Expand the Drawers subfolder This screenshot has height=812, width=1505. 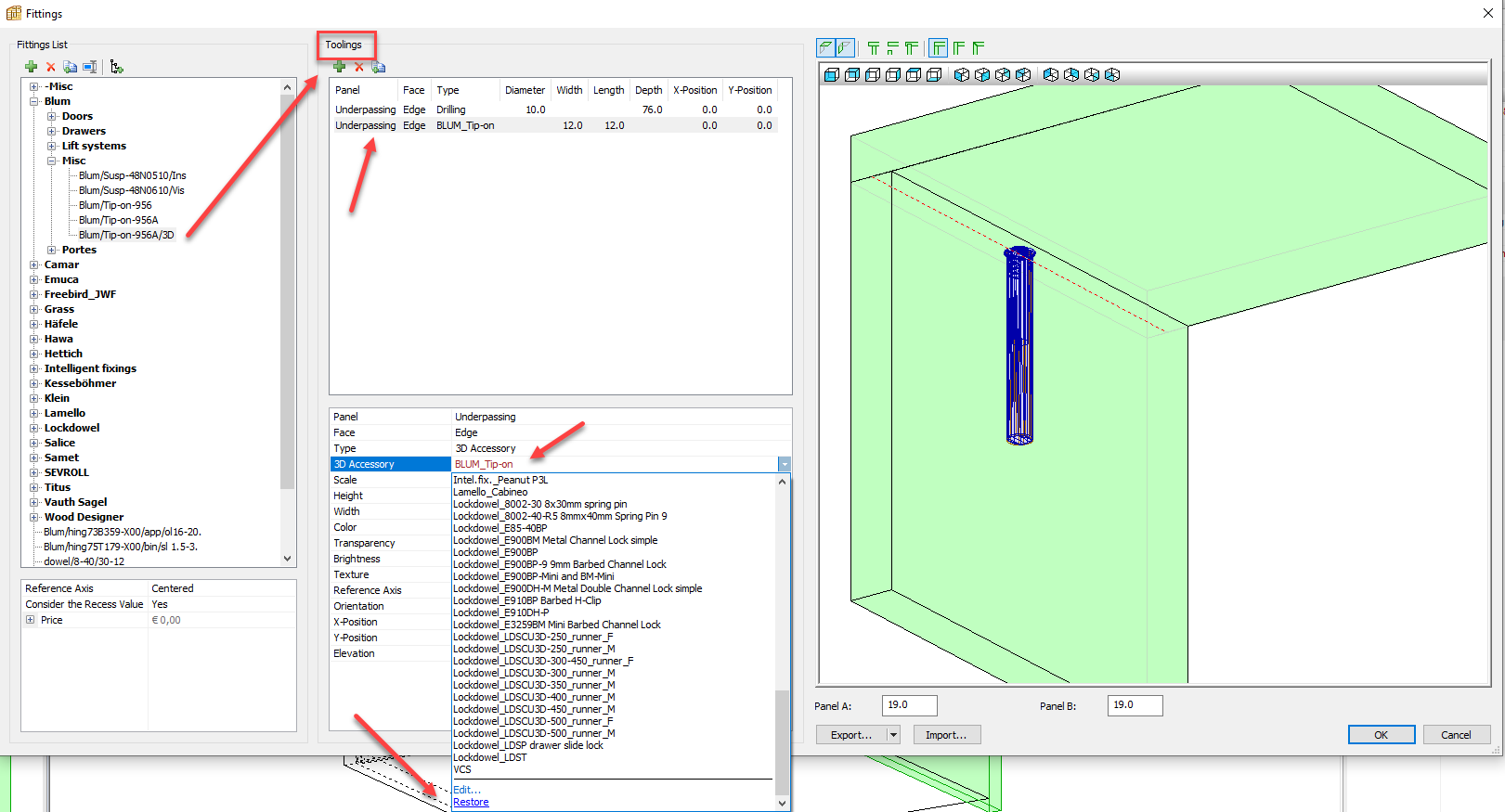pyautogui.click(x=52, y=131)
